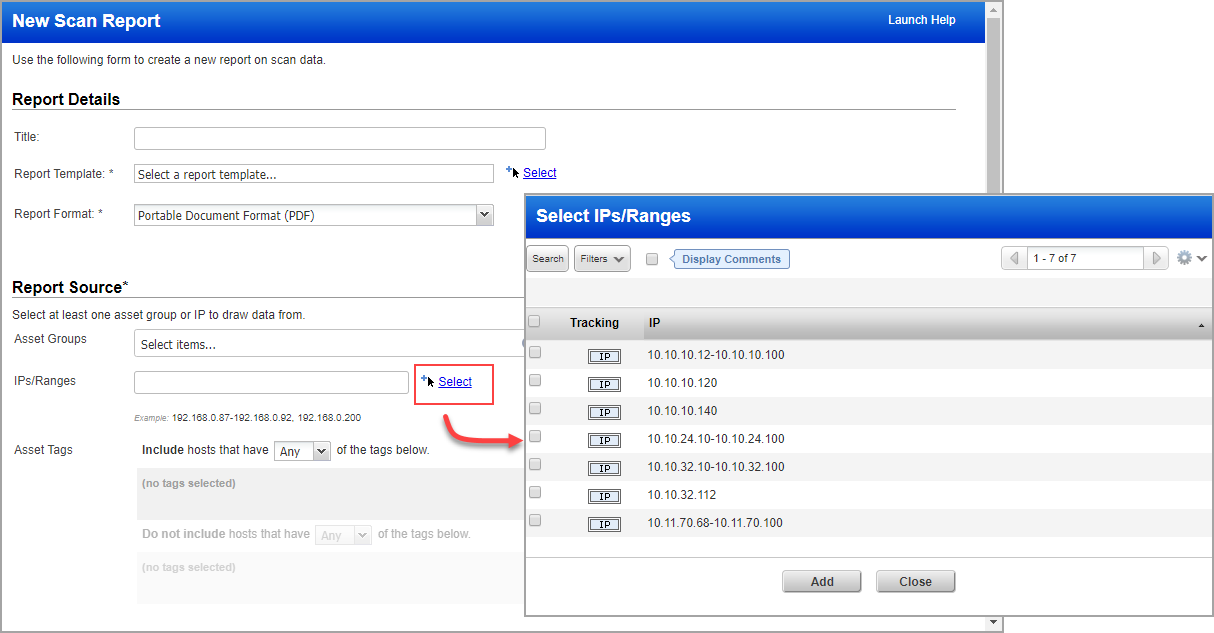Click the plus icon beside Report Template Select
This screenshot has height=633, width=1214.
[x=511, y=171]
